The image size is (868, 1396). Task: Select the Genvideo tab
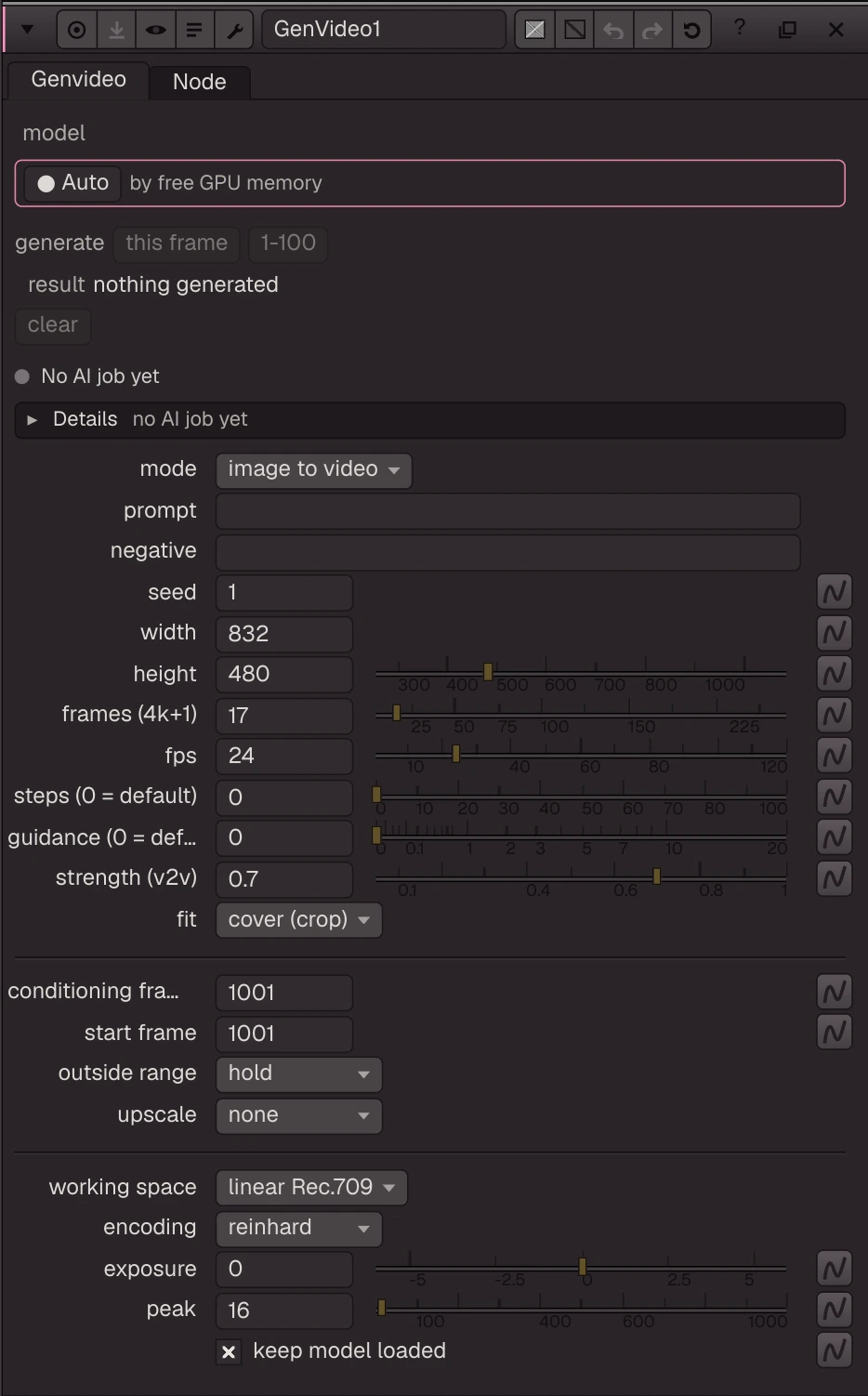tap(78, 80)
